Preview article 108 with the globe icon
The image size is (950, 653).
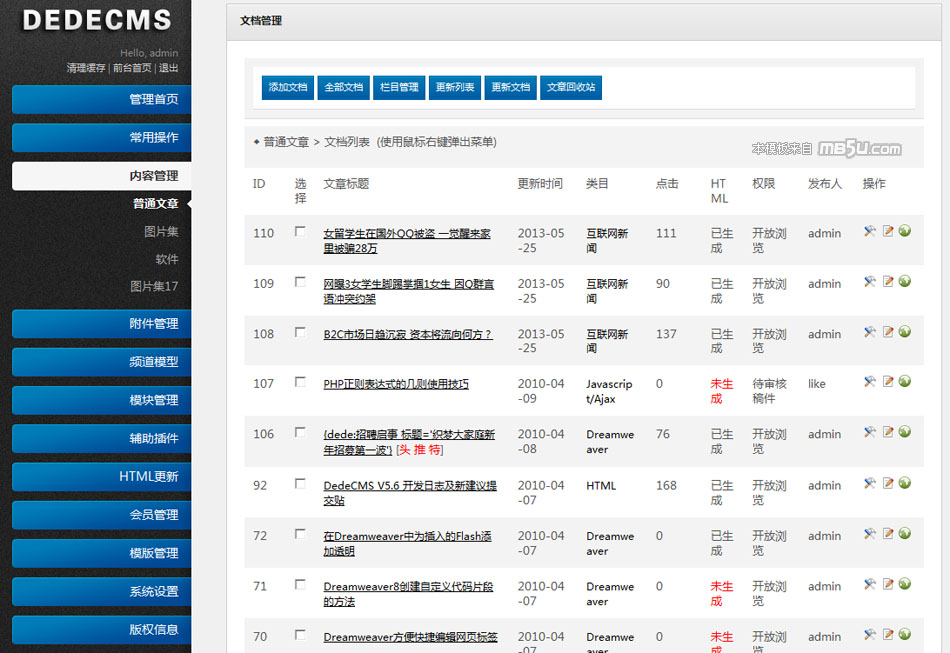[904, 332]
